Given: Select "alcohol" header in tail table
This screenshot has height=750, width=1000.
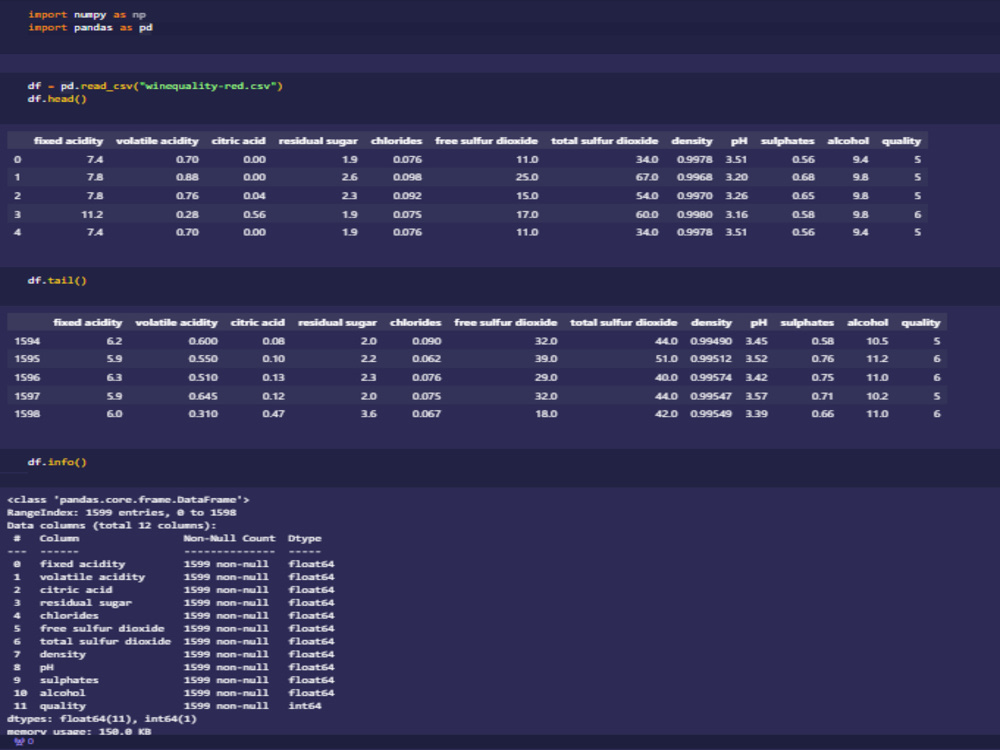Looking at the screenshot, I should point(867,323).
